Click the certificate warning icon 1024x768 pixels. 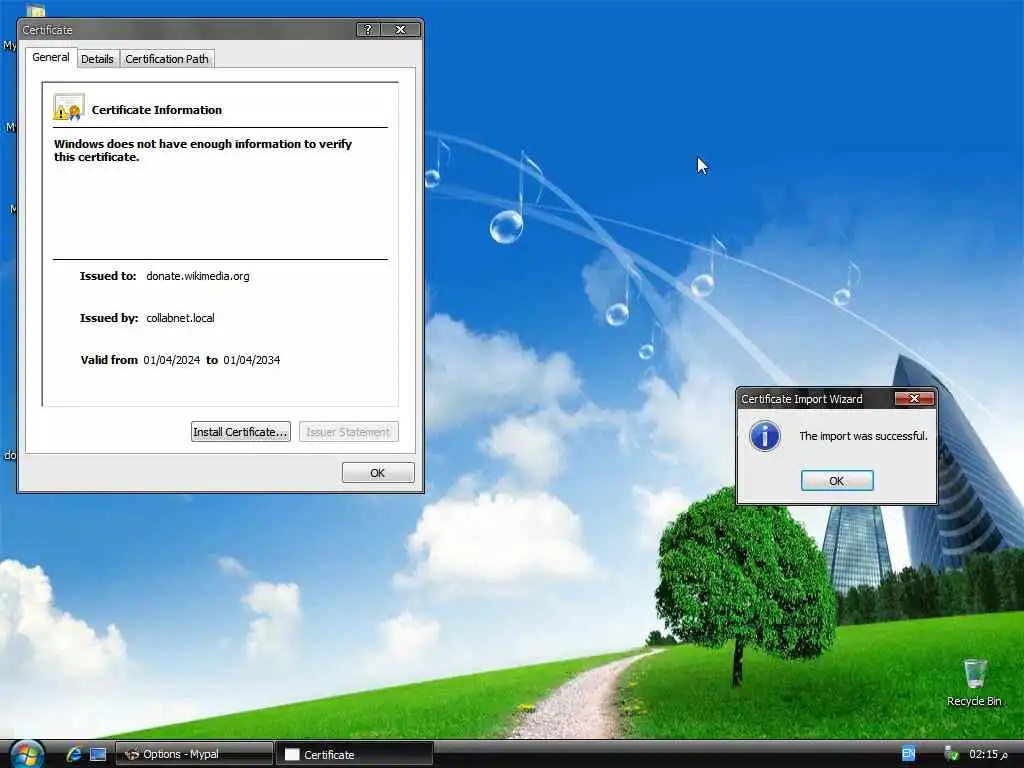click(x=69, y=108)
